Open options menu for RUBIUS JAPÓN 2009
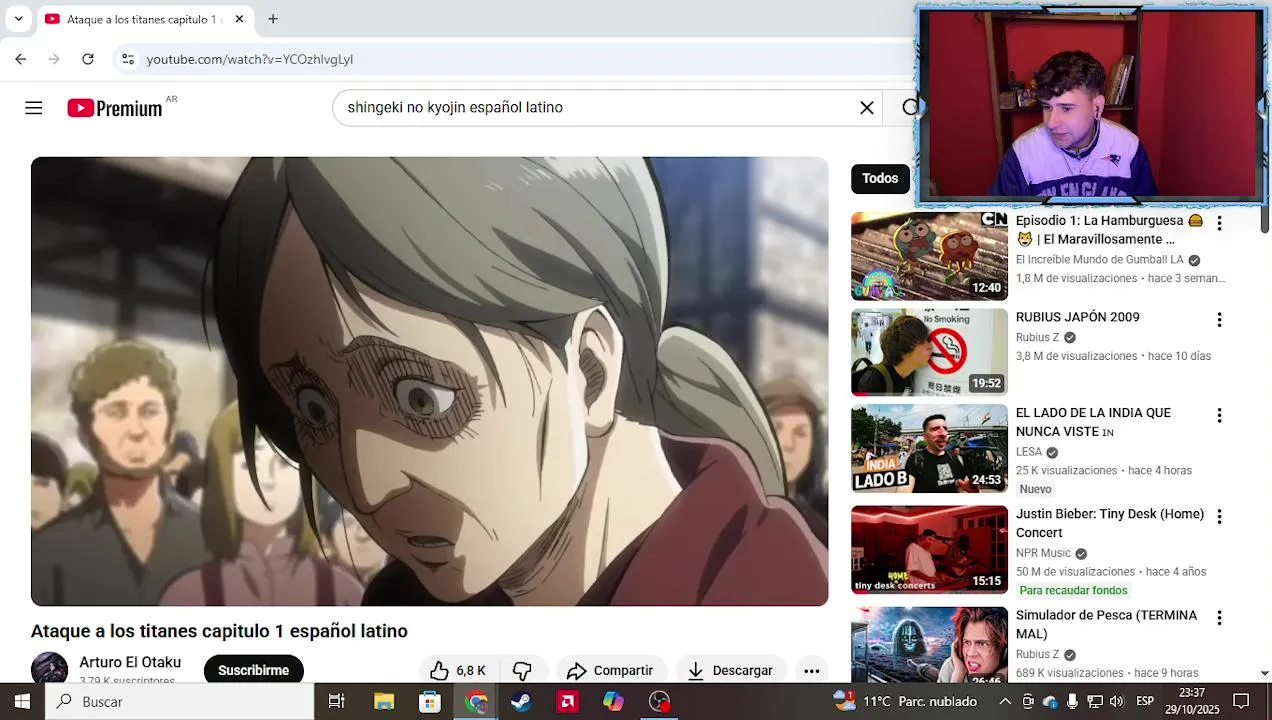Viewport: 1272px width, 720px height. pos(1219,320)
